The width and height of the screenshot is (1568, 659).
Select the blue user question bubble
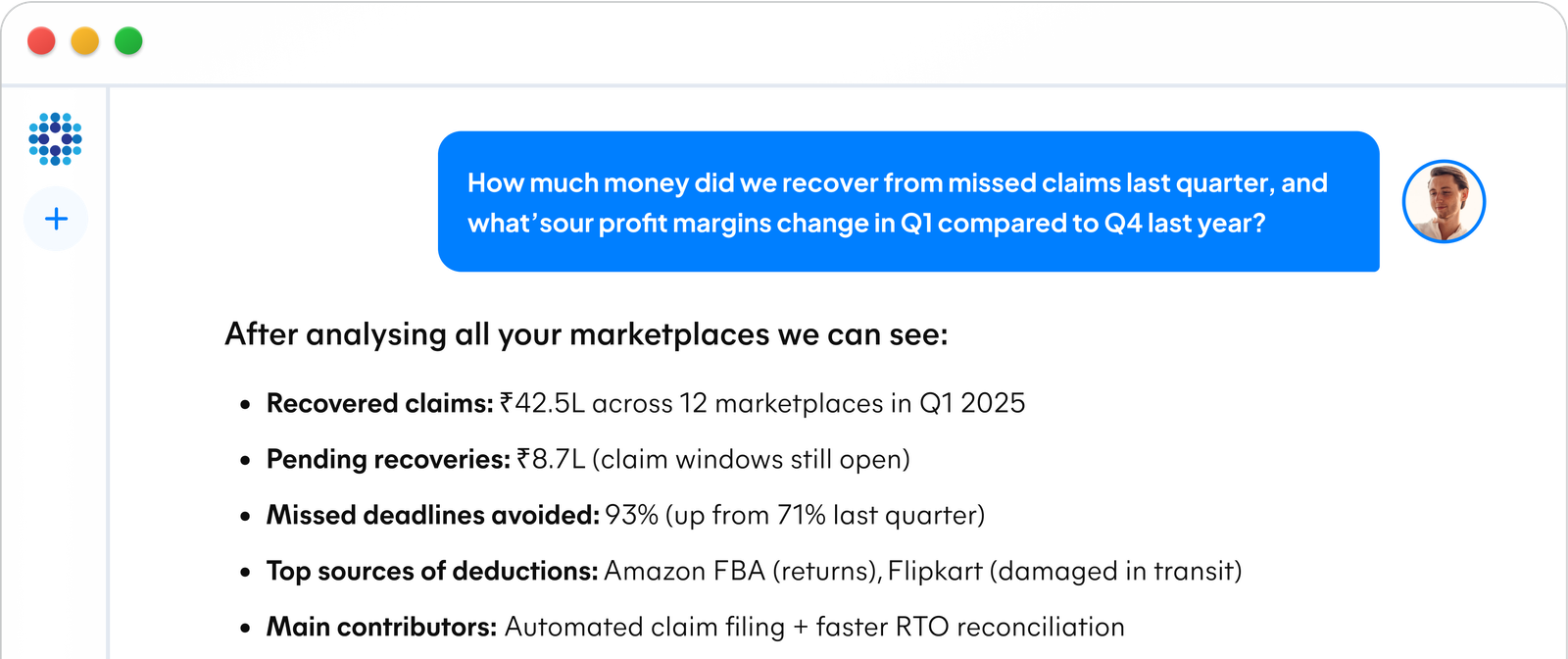click(907, 202)
